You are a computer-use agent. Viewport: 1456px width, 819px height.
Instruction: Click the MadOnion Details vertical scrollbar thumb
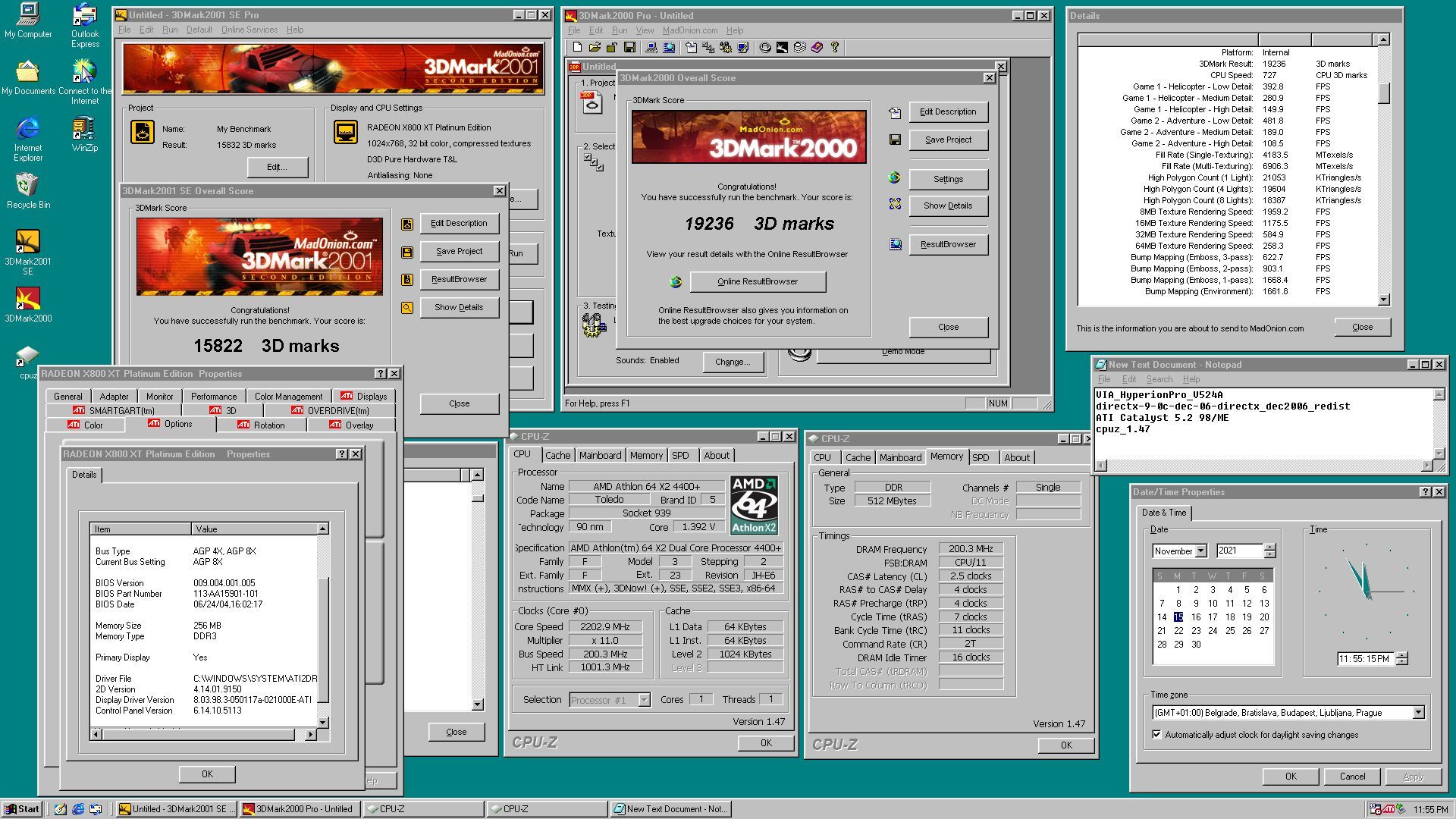1384,93
